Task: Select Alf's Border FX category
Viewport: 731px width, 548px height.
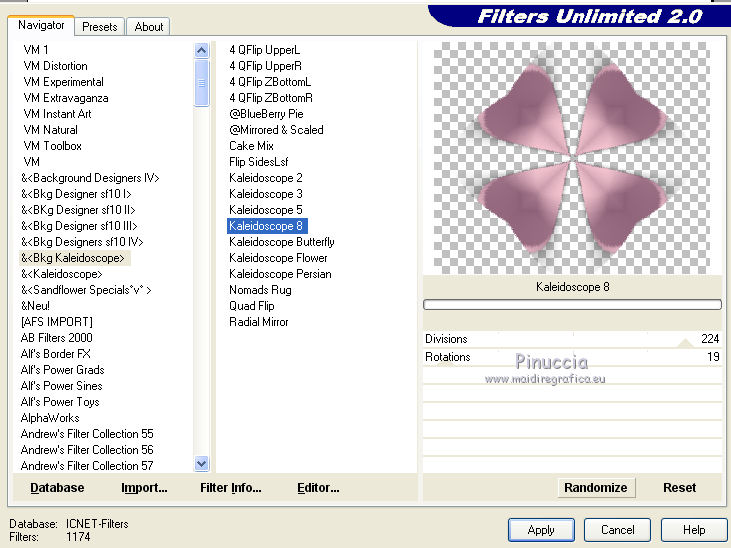Action: point(55,354)
